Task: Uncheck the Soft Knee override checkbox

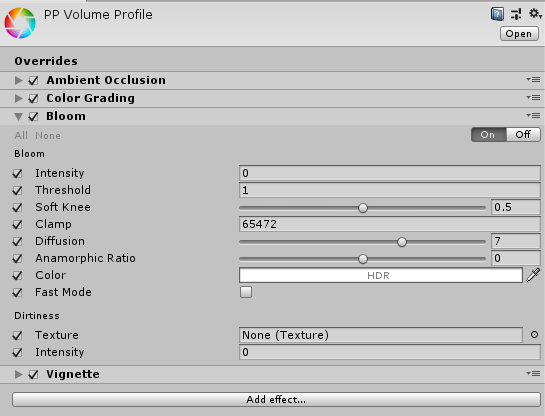Action: pos(17,207)
